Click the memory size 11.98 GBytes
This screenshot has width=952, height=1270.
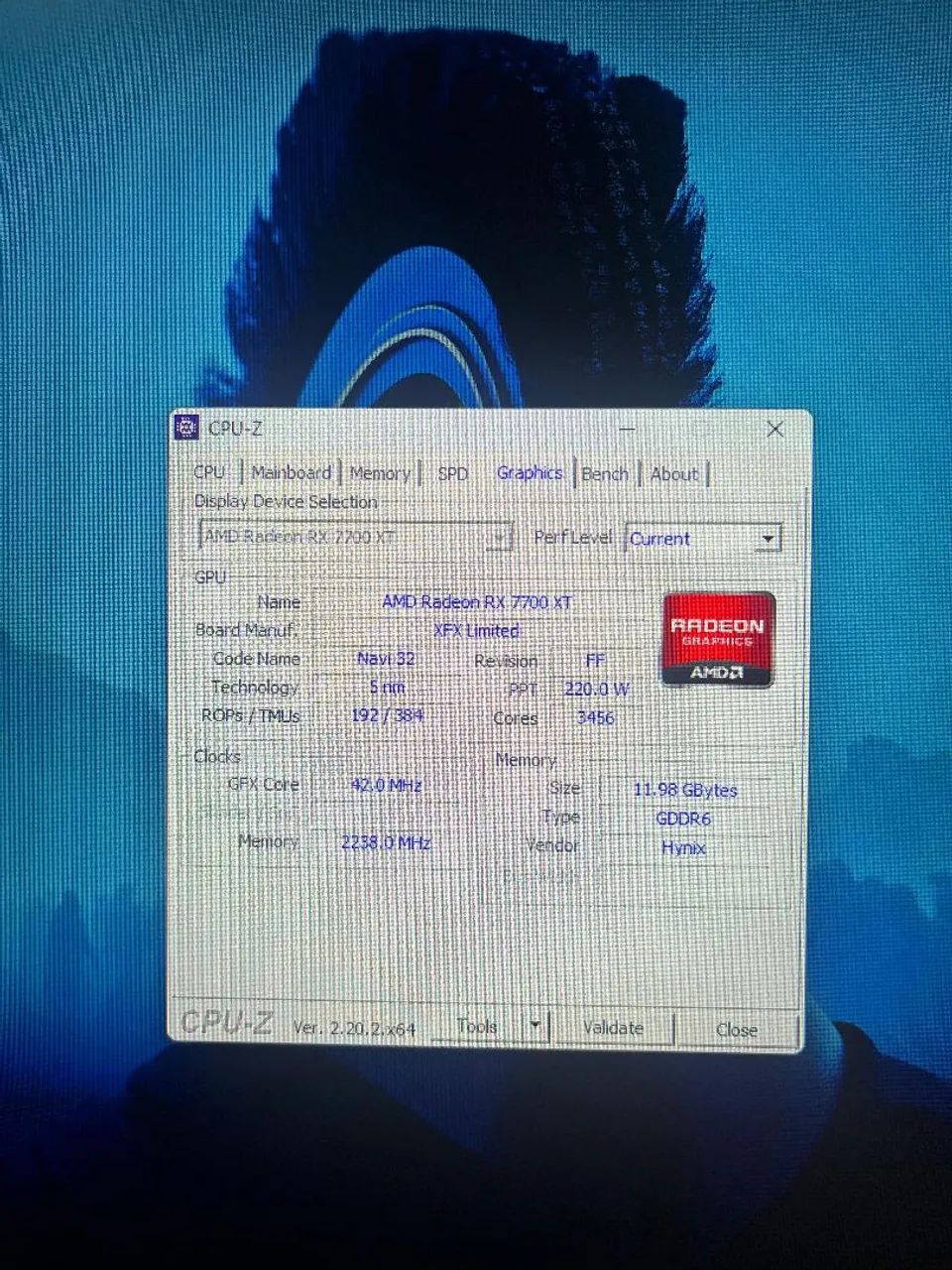685,790
